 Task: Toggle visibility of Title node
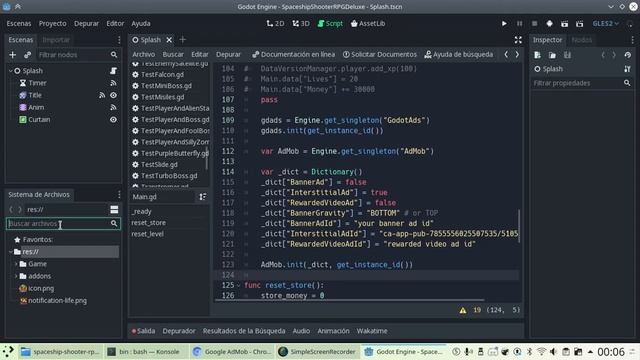[x=113, y=95]
